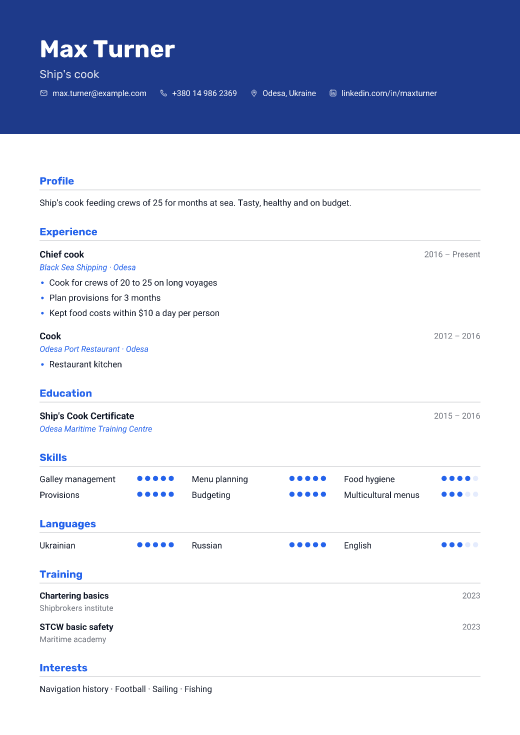The image size is (520, 735).
Task: Click the phone number +380 14 986 2369
Action: tap(204, 93)
